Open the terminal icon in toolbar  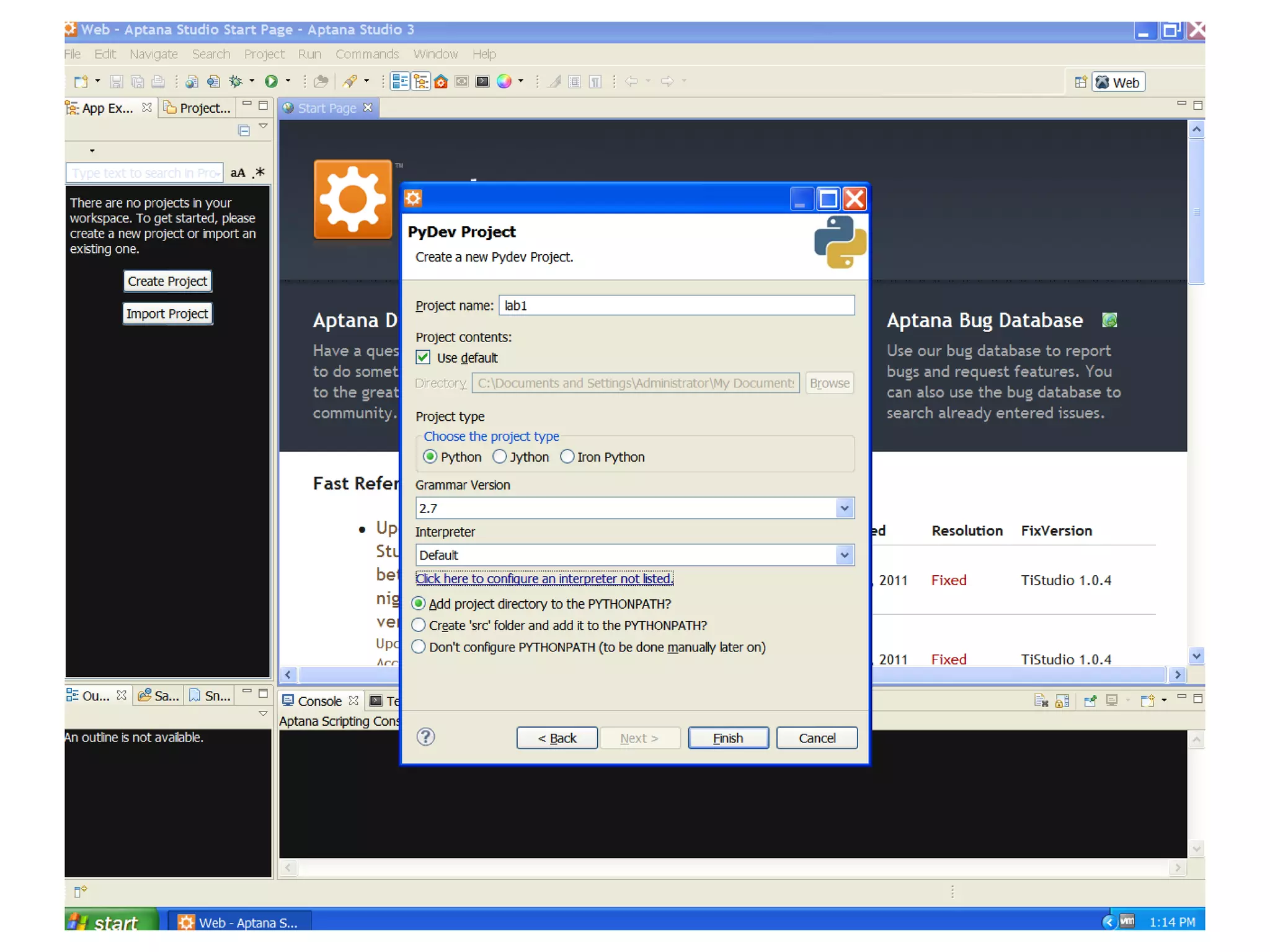482,82
